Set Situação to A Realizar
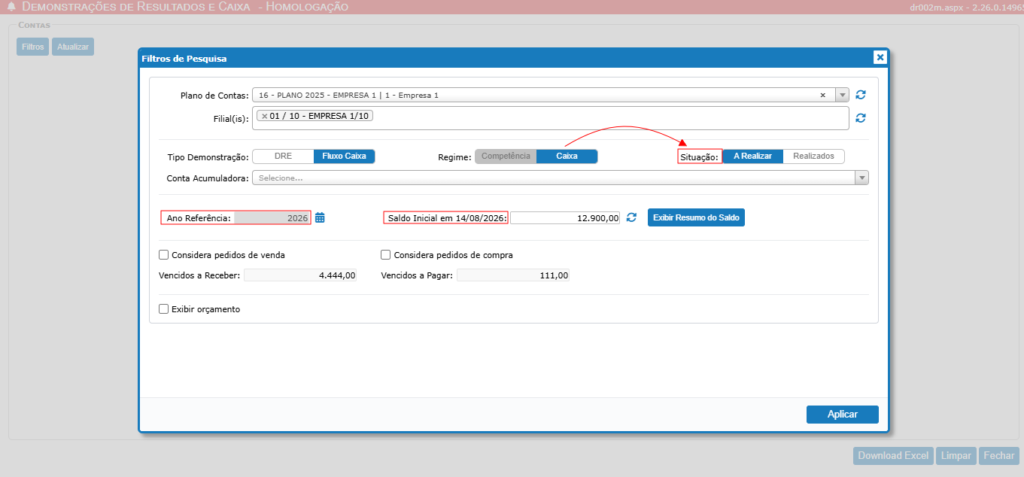Image resolution: width=1024 pixels, height=477 pixels. click(753, 157)
